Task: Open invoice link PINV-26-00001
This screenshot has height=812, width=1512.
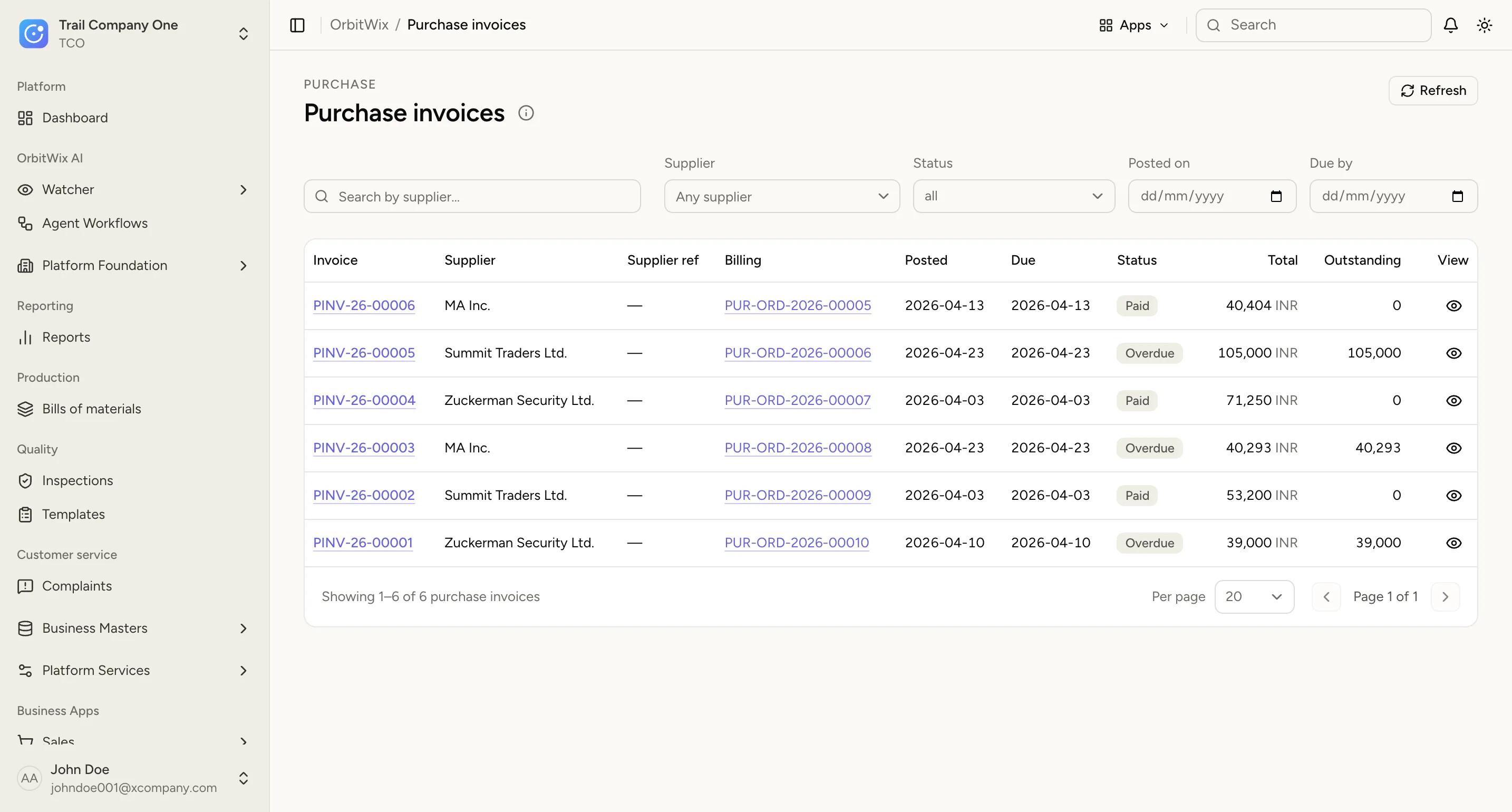Action: point(363,543)
